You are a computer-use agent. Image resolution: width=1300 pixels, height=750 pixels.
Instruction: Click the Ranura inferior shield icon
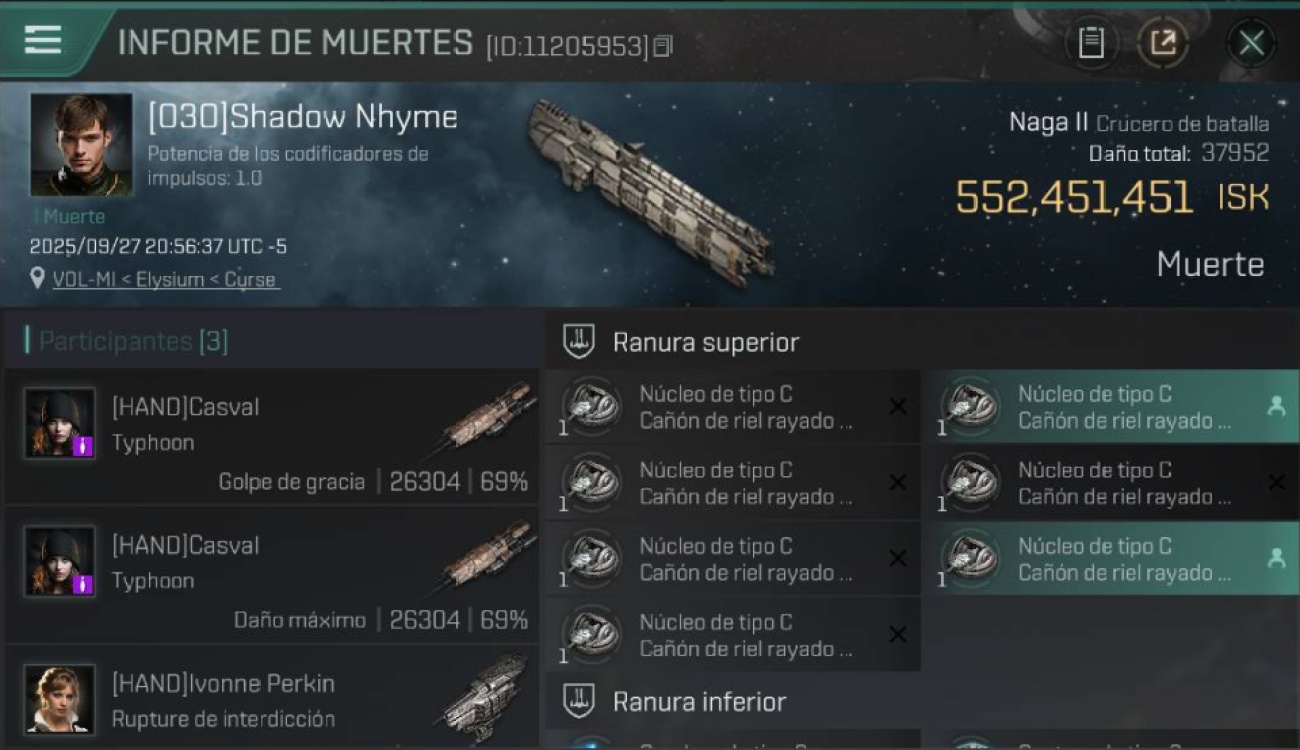pos(579,700)
